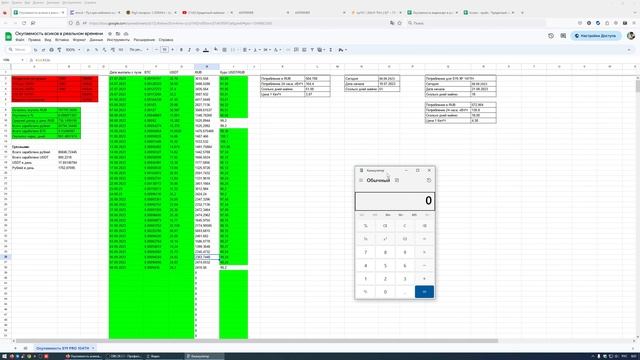Open the comments panel icon
This screenshot has height=360, width=640.
point(563,36)
